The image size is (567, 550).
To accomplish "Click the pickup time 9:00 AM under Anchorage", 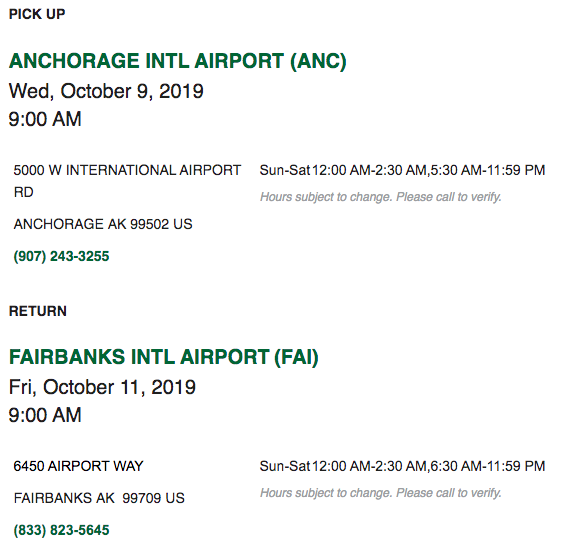I will (45, 119).
